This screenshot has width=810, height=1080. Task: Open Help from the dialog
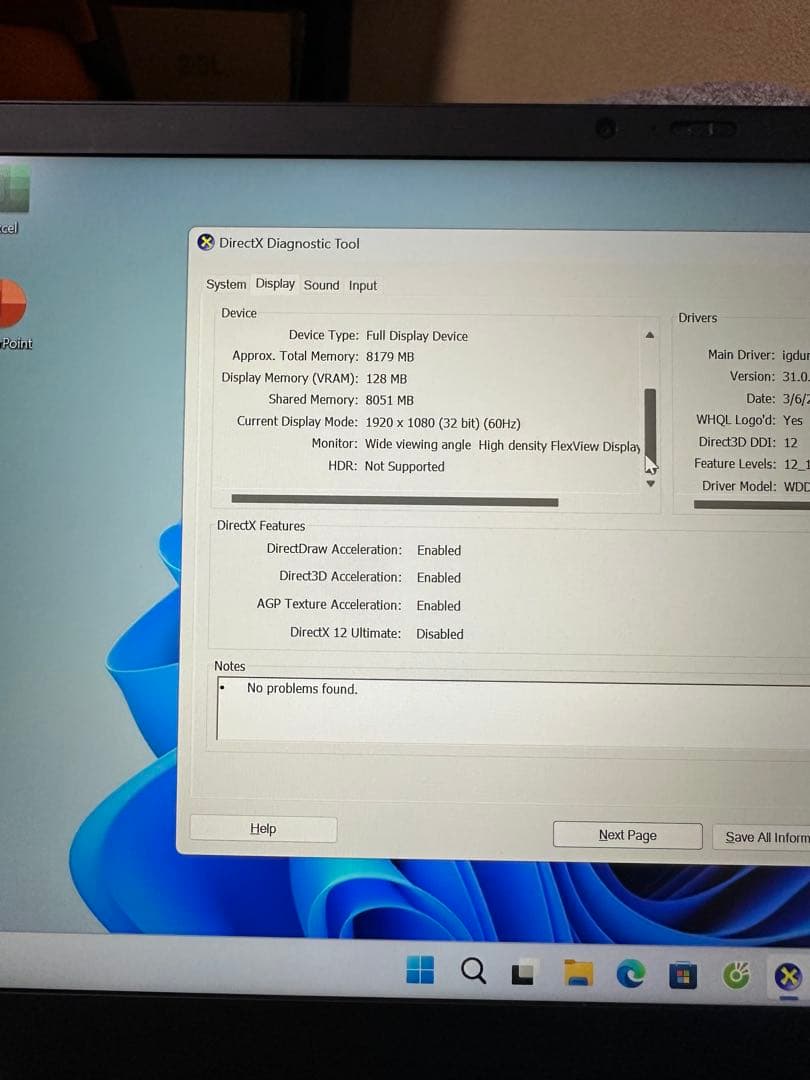tap(262, 828)
